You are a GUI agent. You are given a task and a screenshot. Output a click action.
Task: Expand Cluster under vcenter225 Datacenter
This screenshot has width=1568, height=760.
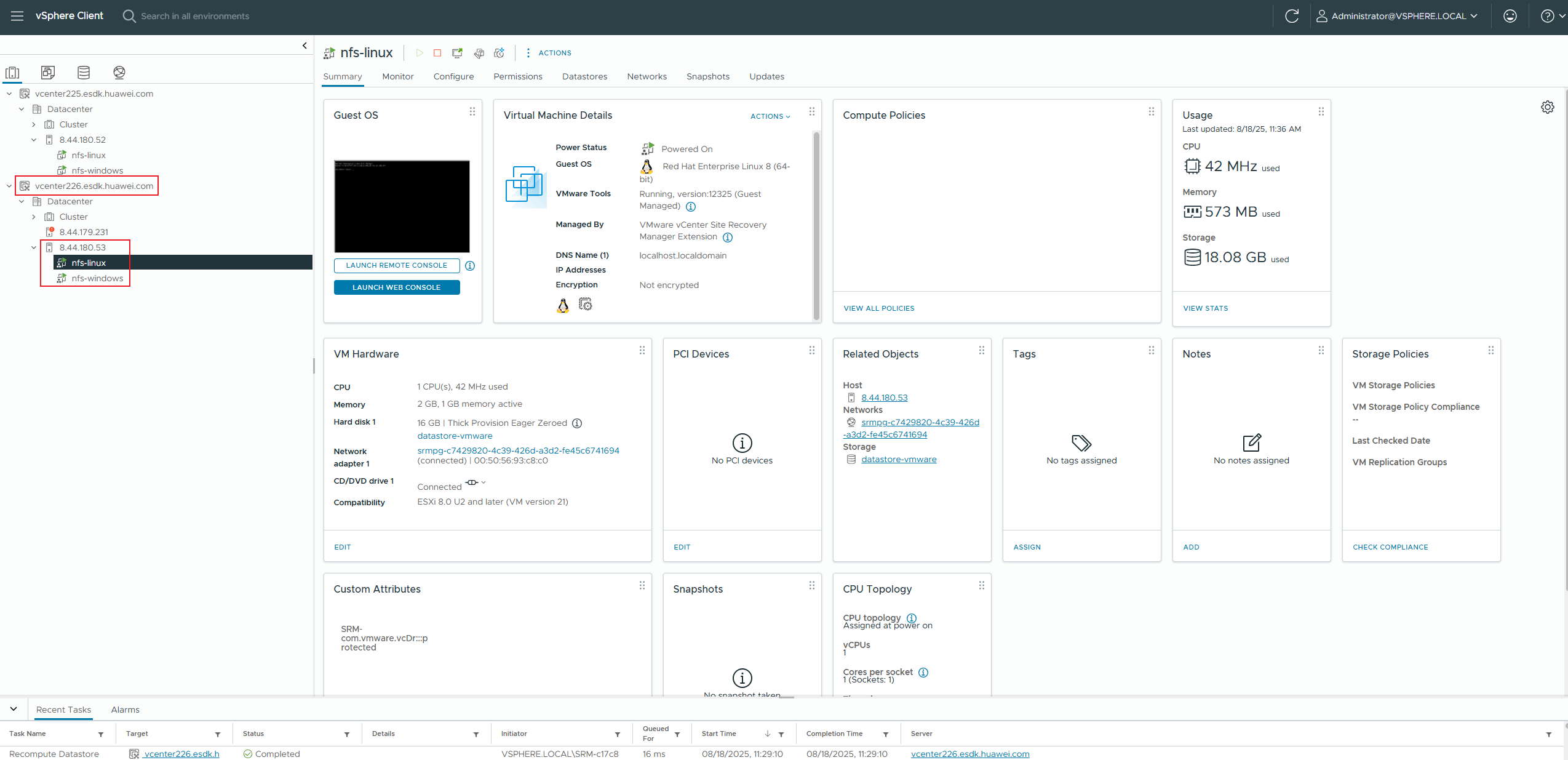pyautogui.click(x=34, y=124)
